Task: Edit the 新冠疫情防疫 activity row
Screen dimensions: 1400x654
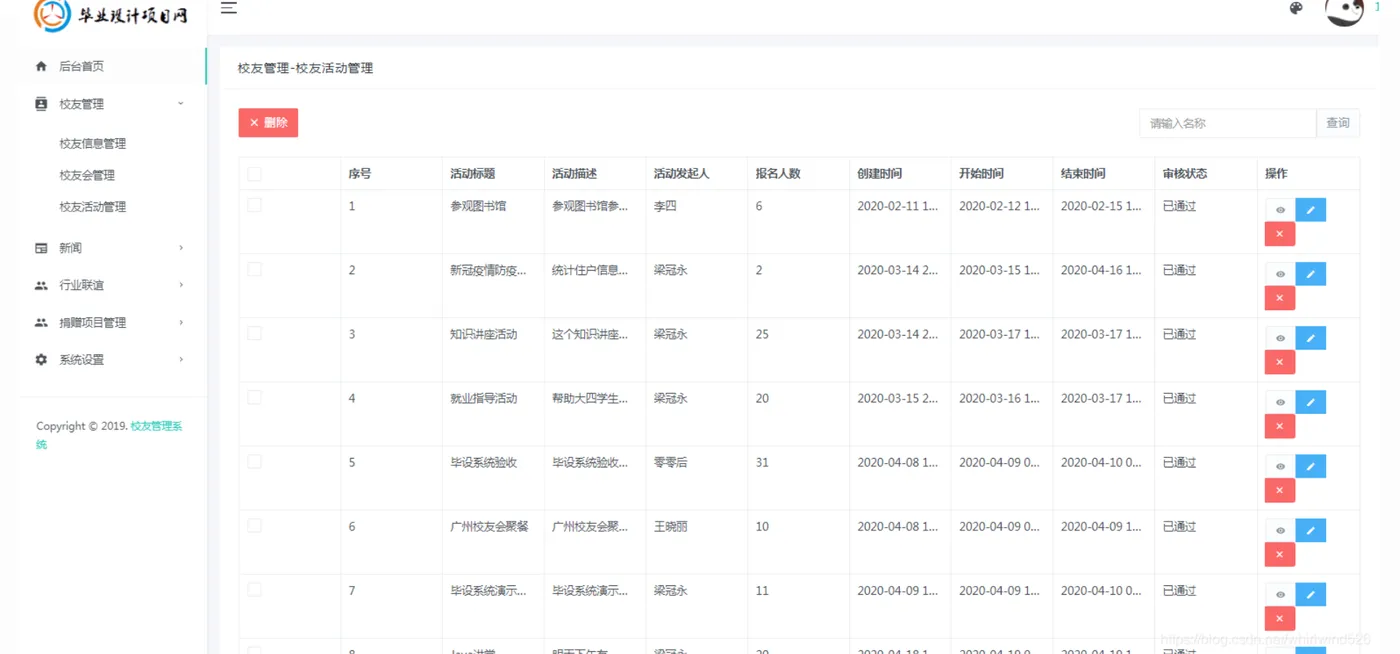Action: [x=1311, y=274]
